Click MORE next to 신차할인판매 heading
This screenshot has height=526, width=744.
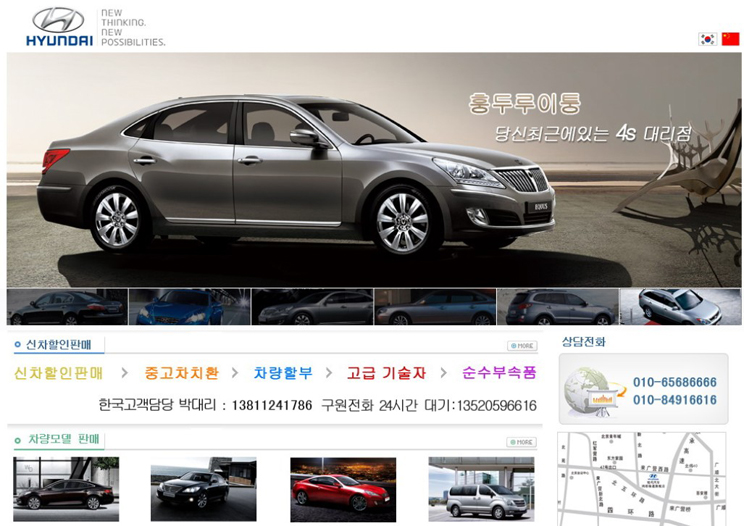[522, 346]
